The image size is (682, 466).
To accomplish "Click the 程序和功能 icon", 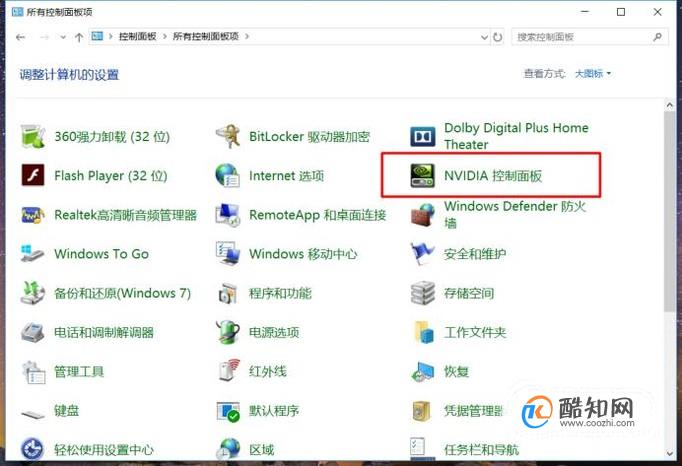I will click(228, 293).
